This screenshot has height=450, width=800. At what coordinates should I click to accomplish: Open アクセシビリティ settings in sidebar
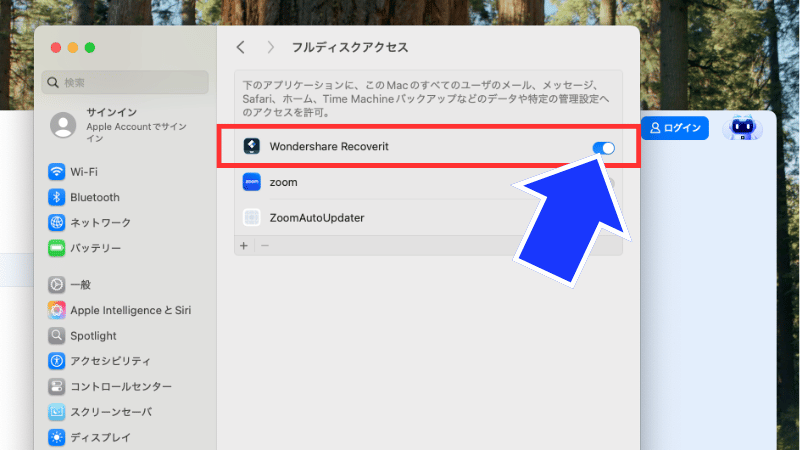click(110, 361)
